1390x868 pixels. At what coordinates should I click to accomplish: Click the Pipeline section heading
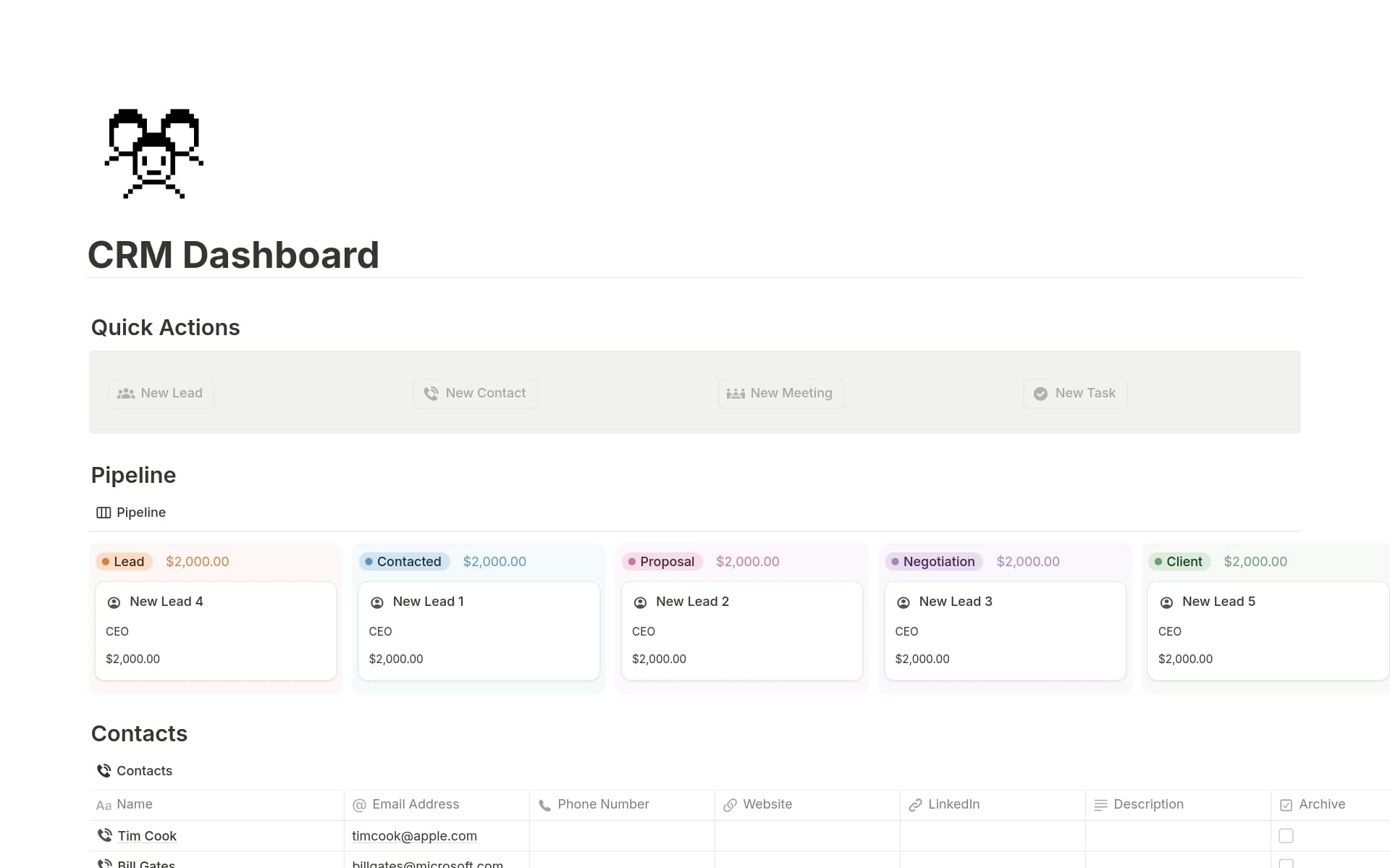[133, 476]
